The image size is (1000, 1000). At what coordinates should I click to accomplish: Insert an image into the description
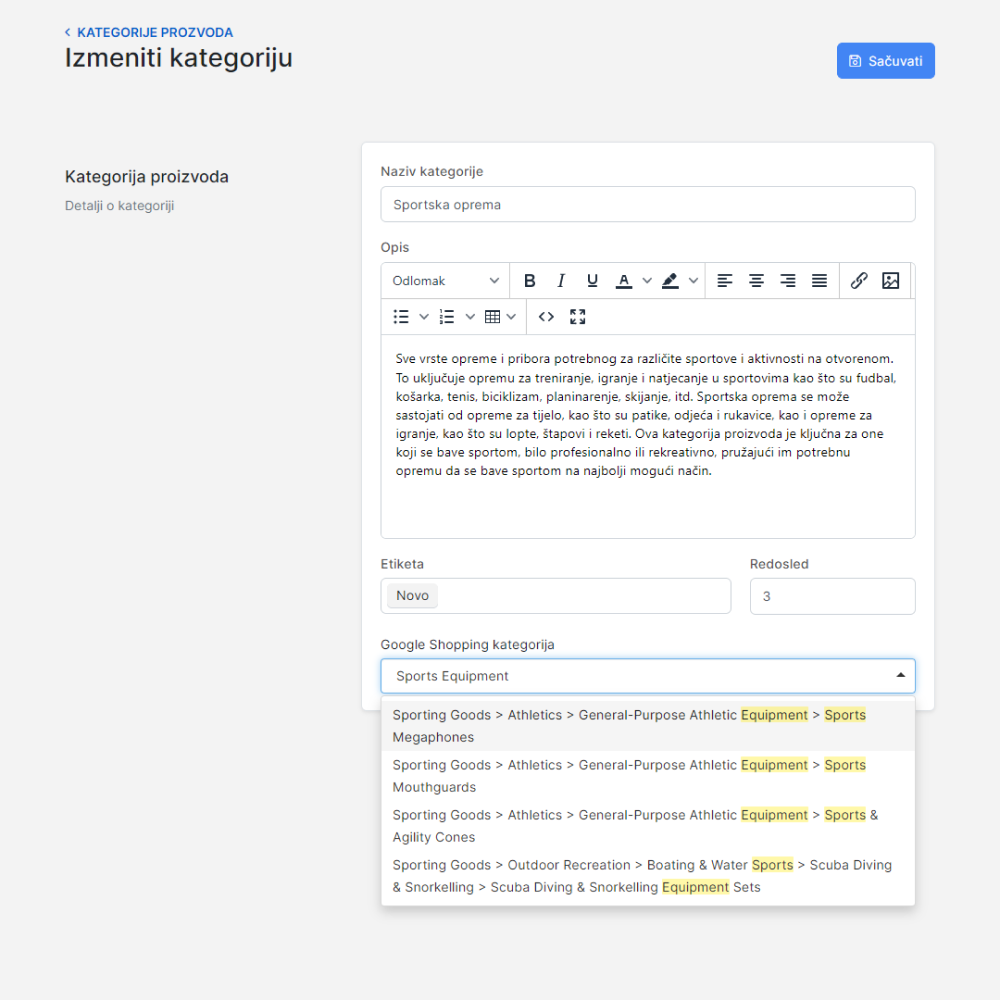point(890,281)
